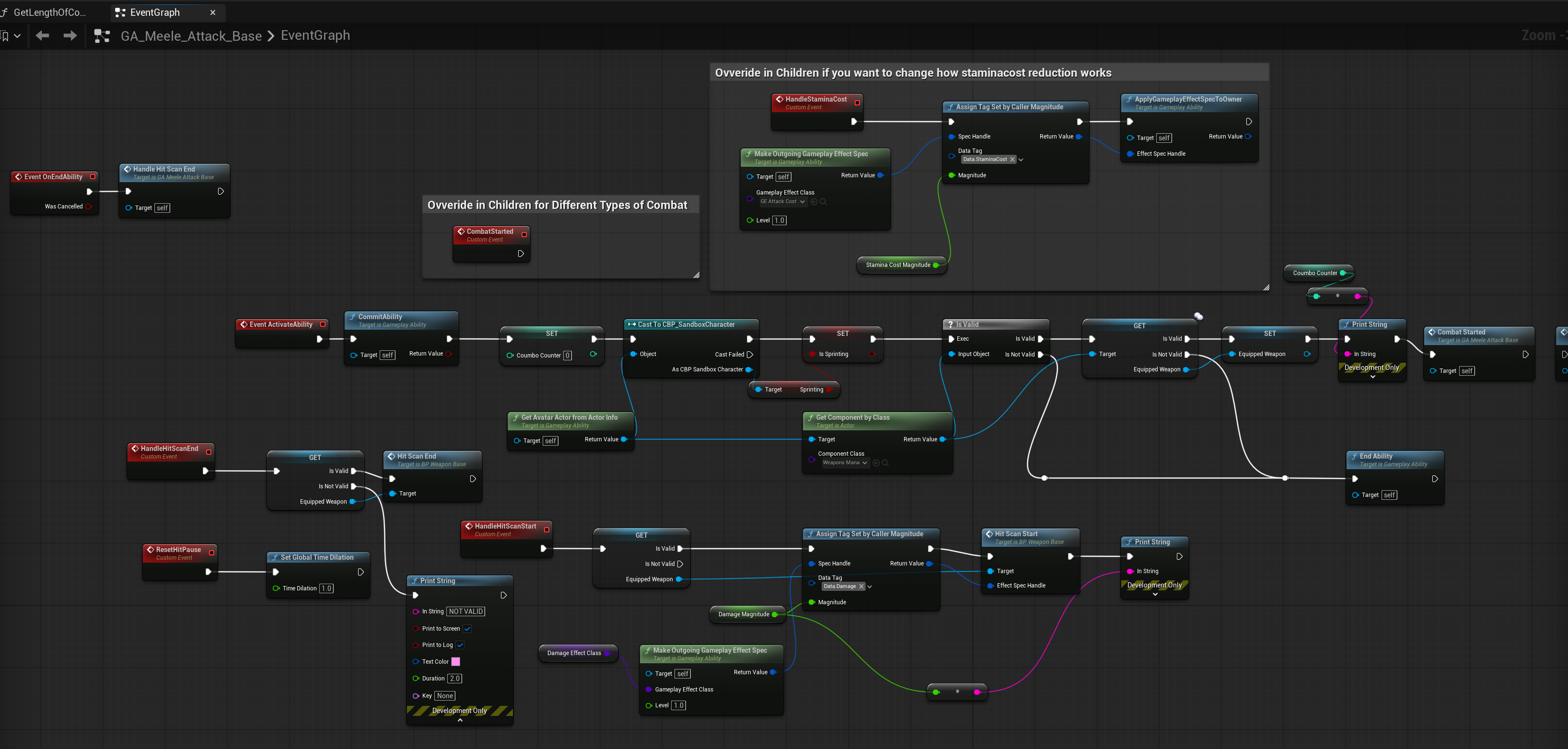Screen dimensions: 1568x749
Task: Click Event OnEndAbility delegate red square pin
Action: pyautogui.click(x=93, y=176)
